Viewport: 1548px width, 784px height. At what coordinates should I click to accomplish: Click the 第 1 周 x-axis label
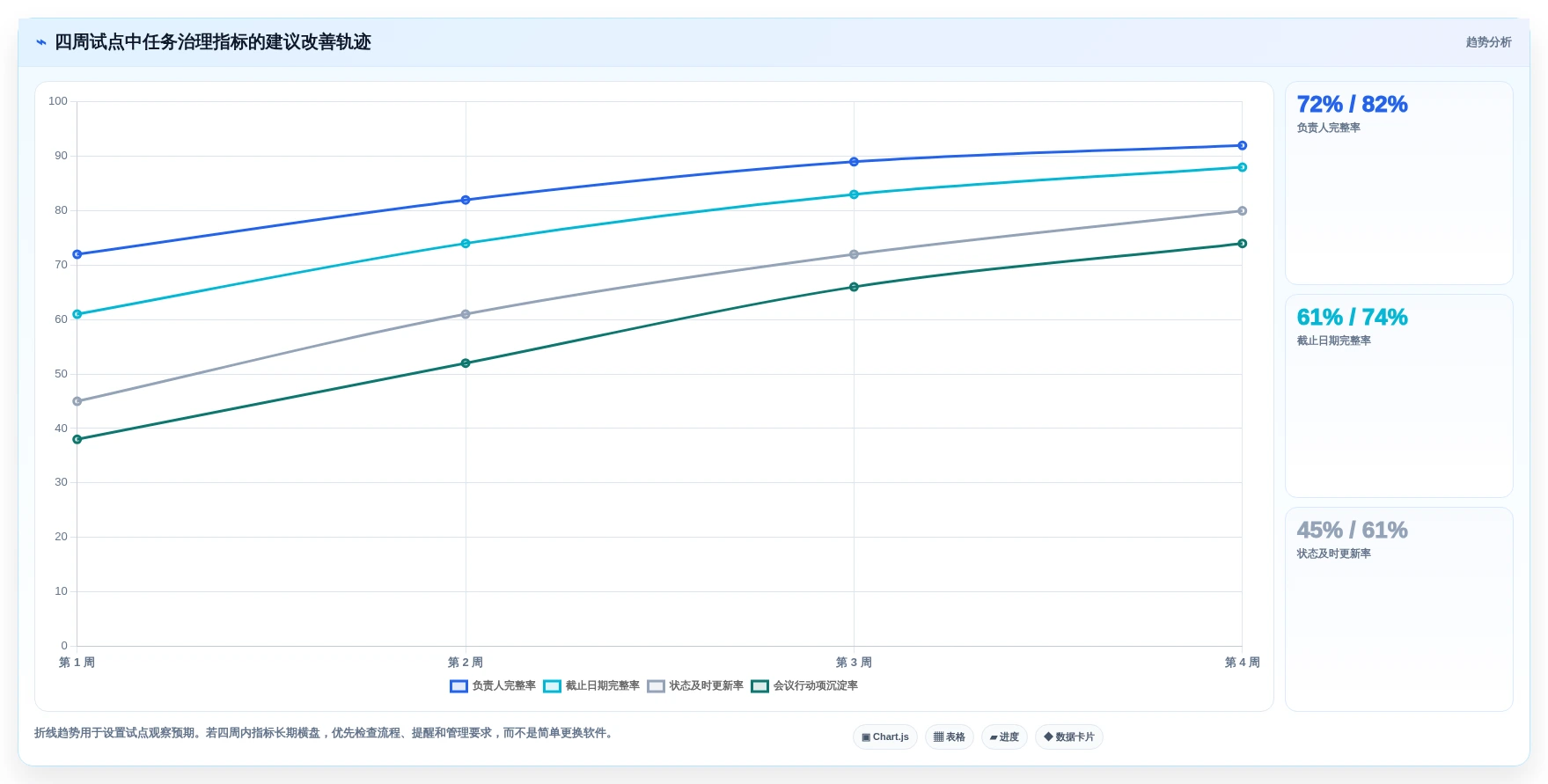coord(77,663)
